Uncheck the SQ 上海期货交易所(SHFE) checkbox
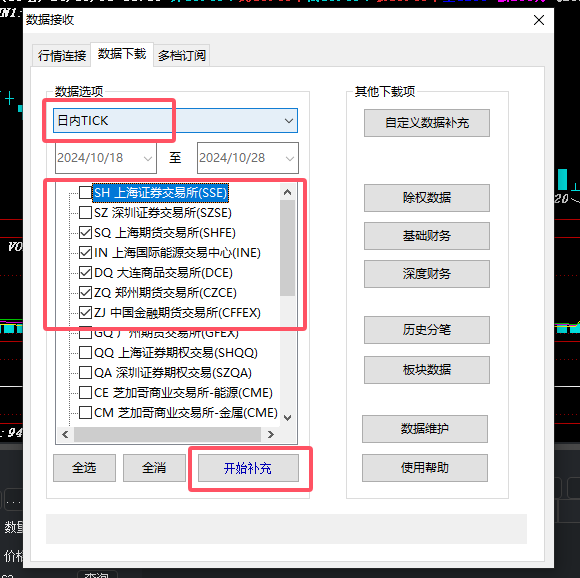This screenshot has width=580, height=578. (85, 233)
